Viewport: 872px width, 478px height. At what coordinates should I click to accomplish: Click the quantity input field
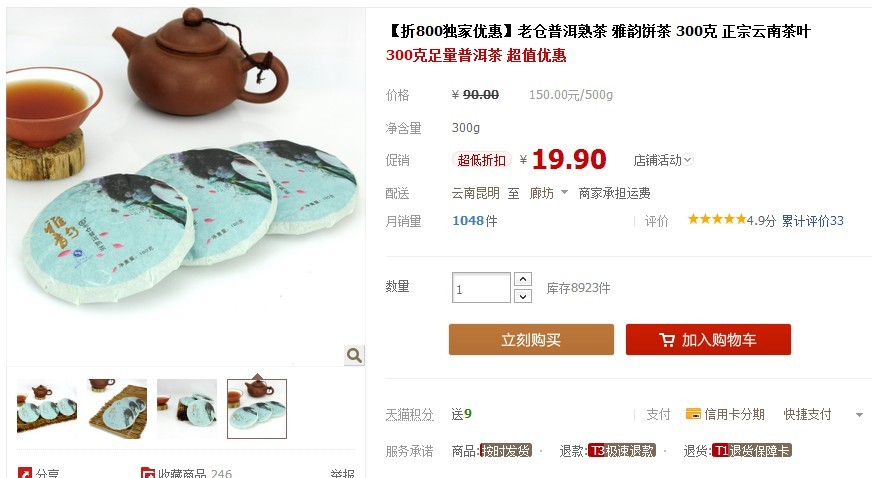pos(481,288)
